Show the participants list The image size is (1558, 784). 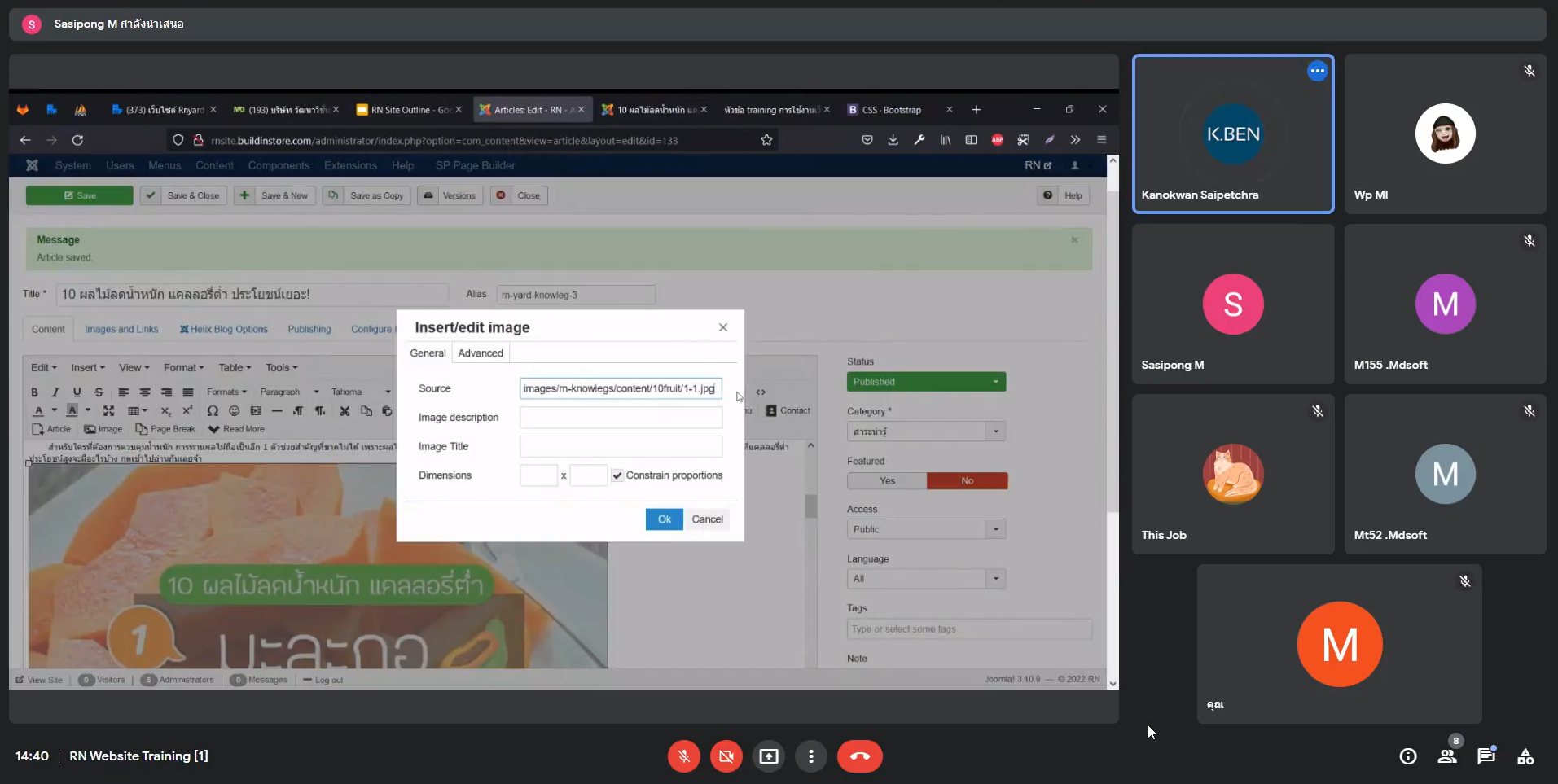click(1446, 756)
